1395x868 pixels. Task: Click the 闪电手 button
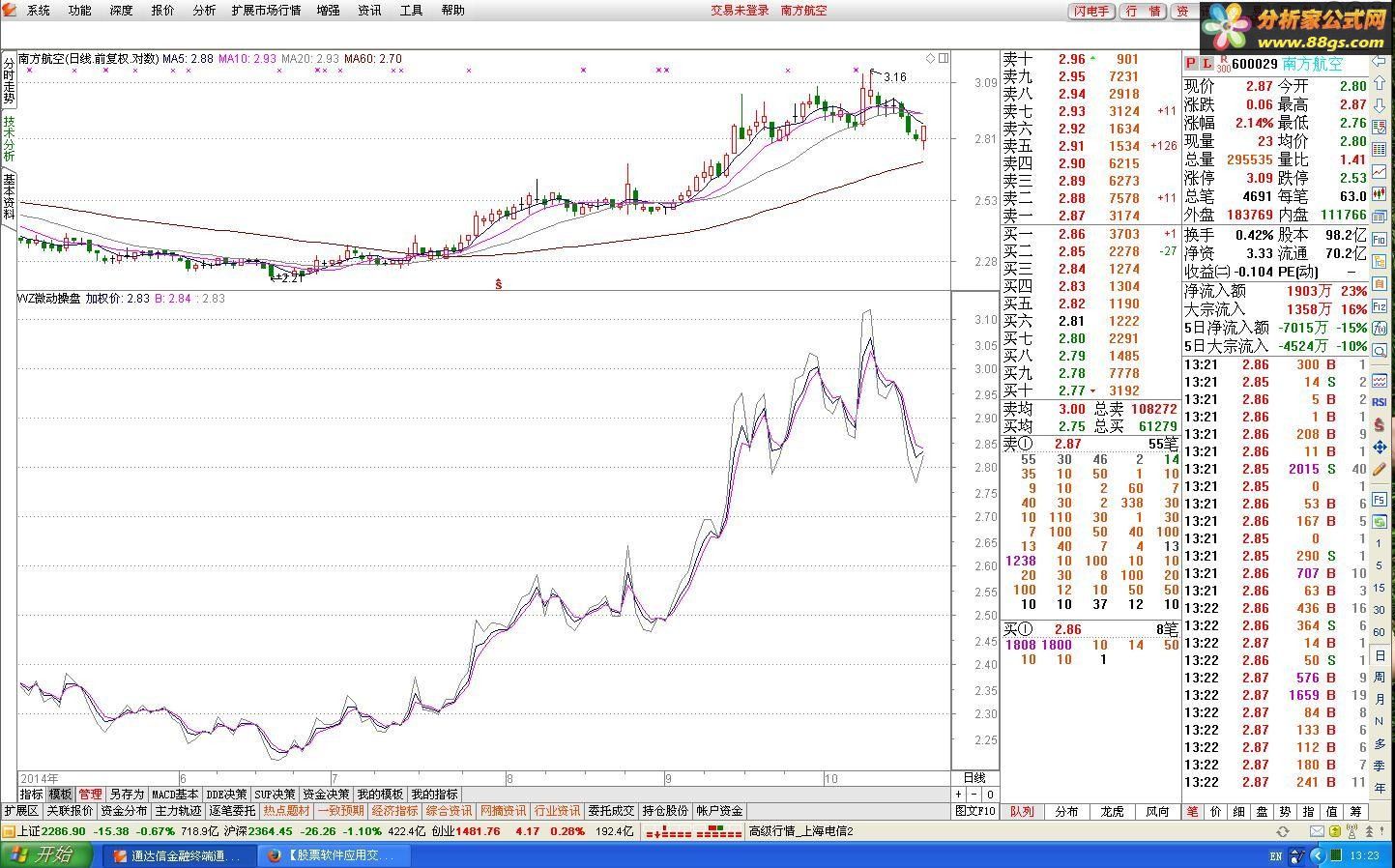point(1091,12)
